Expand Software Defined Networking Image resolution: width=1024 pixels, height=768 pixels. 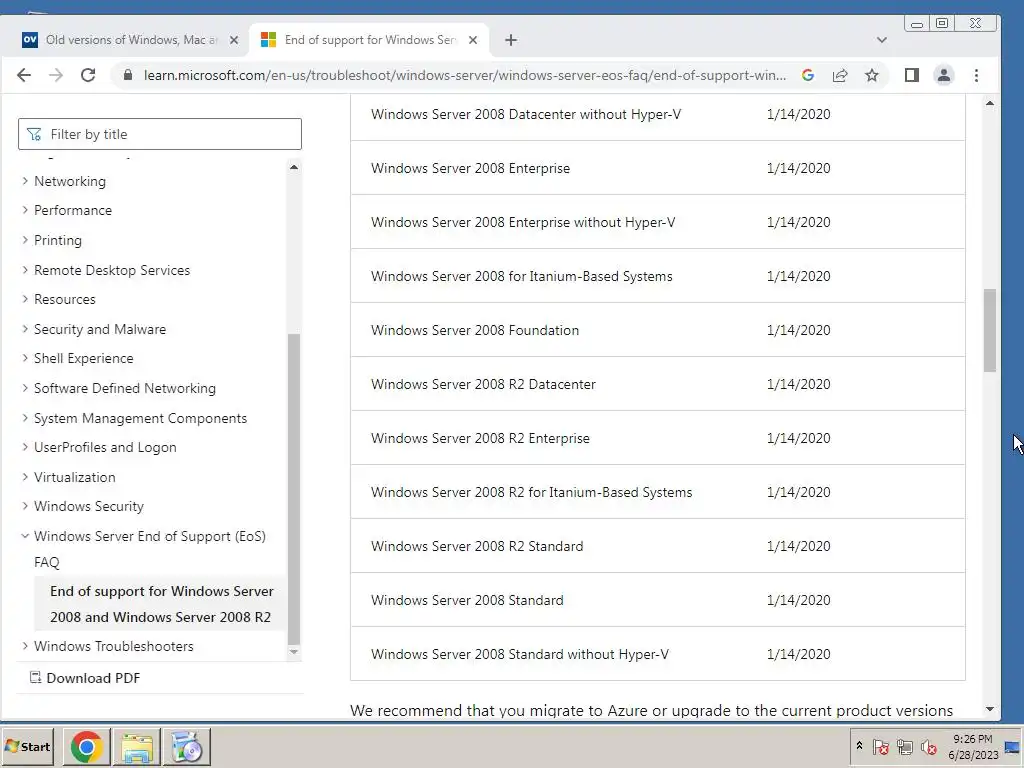click(x=25, y=388)
